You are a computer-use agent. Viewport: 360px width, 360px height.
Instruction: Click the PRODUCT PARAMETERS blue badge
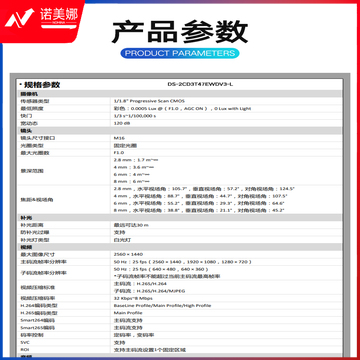pos(180,53)
